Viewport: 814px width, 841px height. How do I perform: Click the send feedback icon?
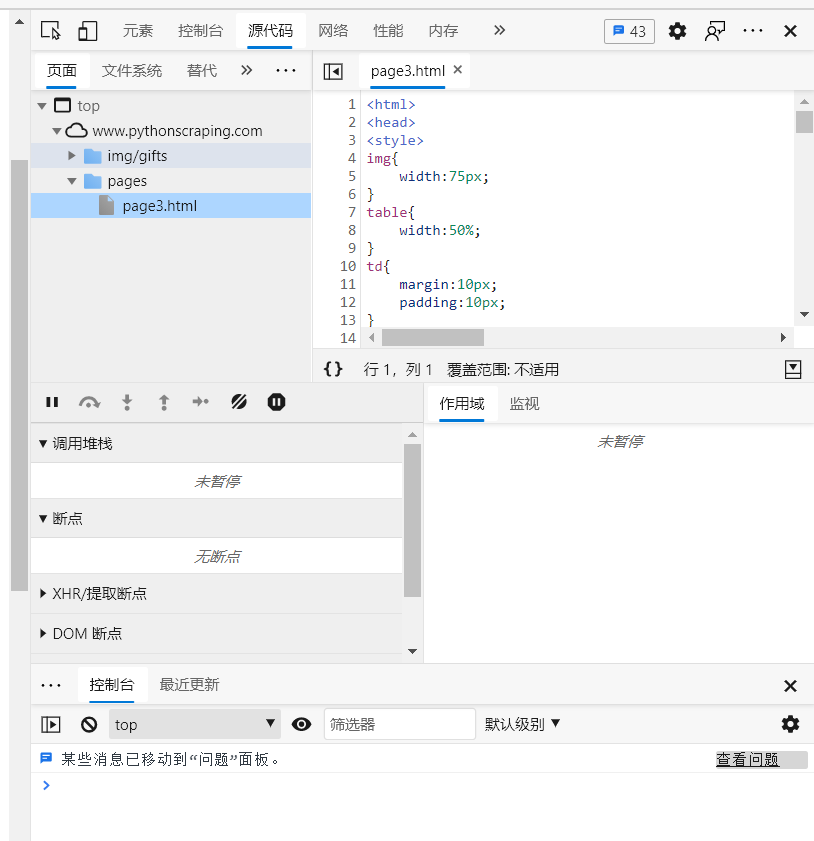point(715,31)
